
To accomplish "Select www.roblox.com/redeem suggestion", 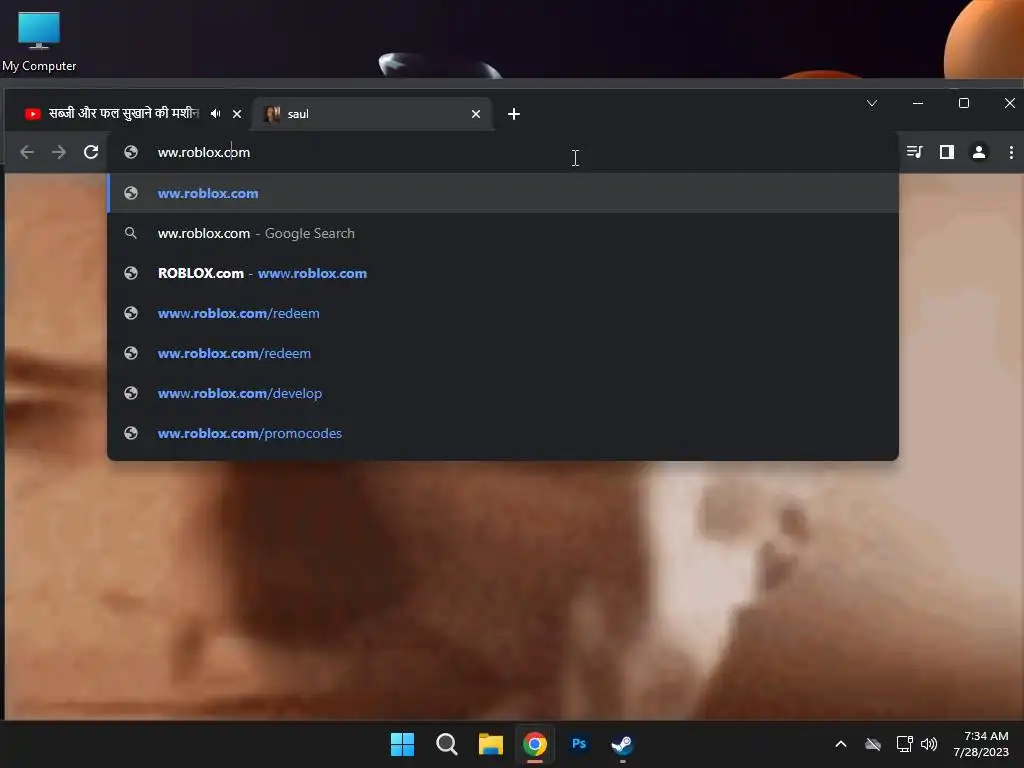I will pos(503,313).
